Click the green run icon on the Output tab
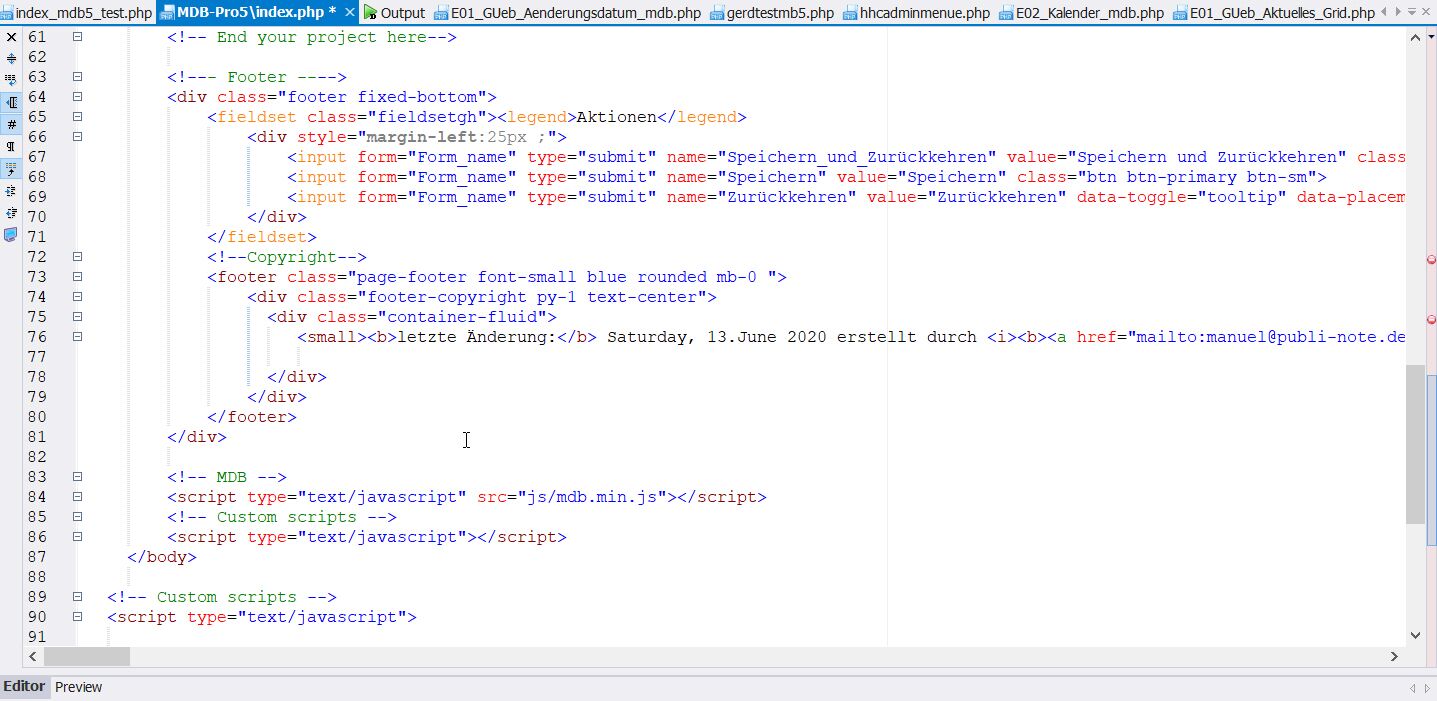Screen dimensions: 1437x701 click(371, 13)
